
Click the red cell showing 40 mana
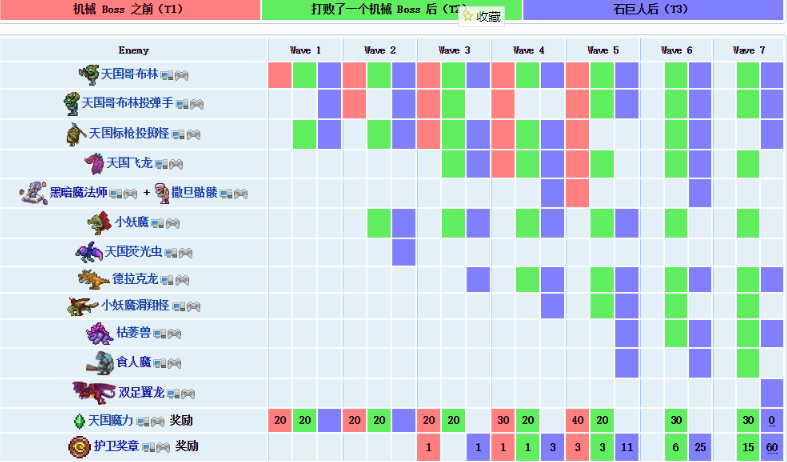pyautogui.click(x=577, y=420)
